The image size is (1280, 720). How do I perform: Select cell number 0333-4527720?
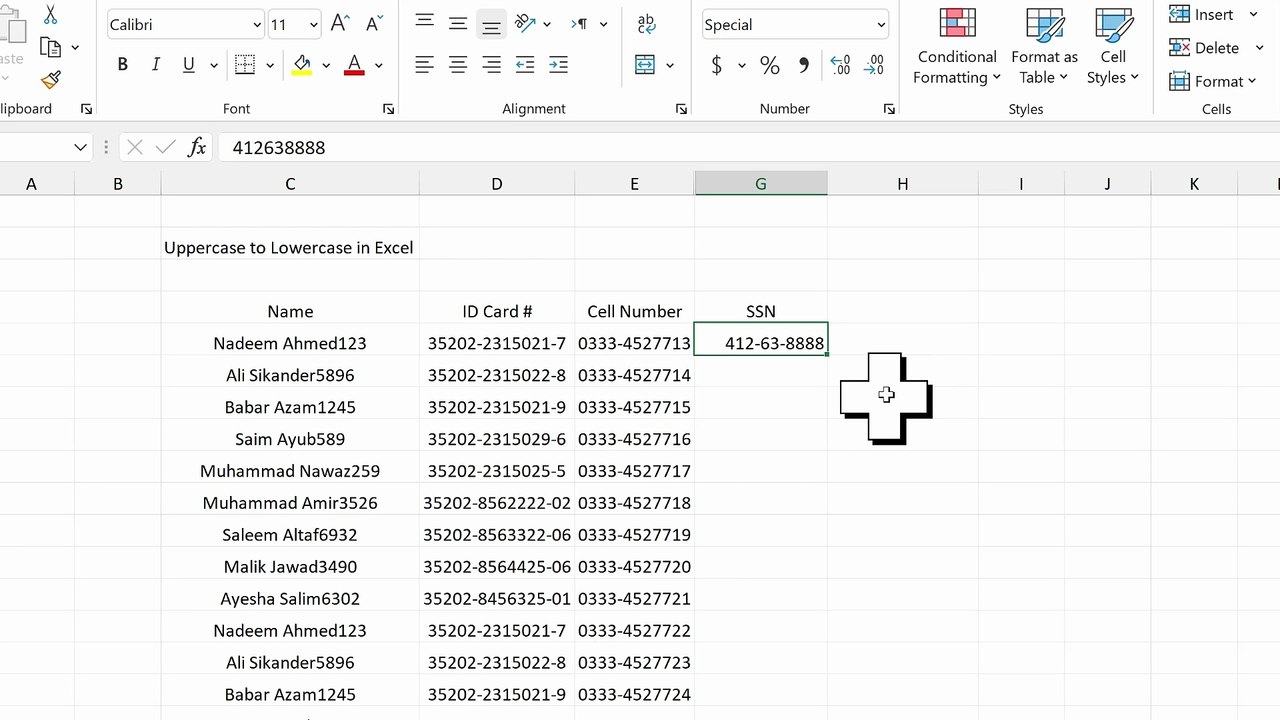pos(634,567)
